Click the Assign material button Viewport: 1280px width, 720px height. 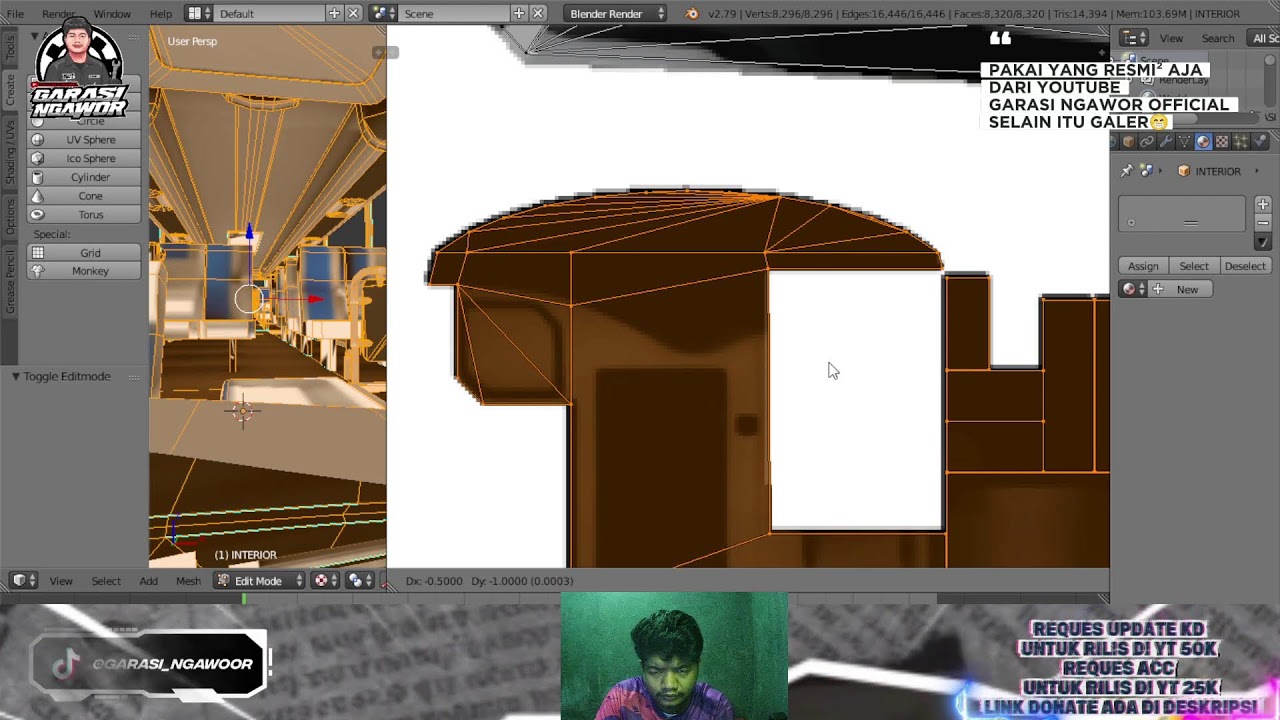pyautogui.click(x=1143, y=266)
